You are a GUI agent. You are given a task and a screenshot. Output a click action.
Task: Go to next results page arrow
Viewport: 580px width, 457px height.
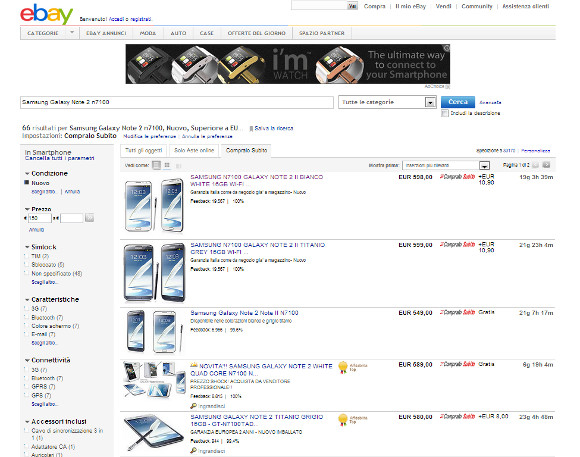pos(546,165)
